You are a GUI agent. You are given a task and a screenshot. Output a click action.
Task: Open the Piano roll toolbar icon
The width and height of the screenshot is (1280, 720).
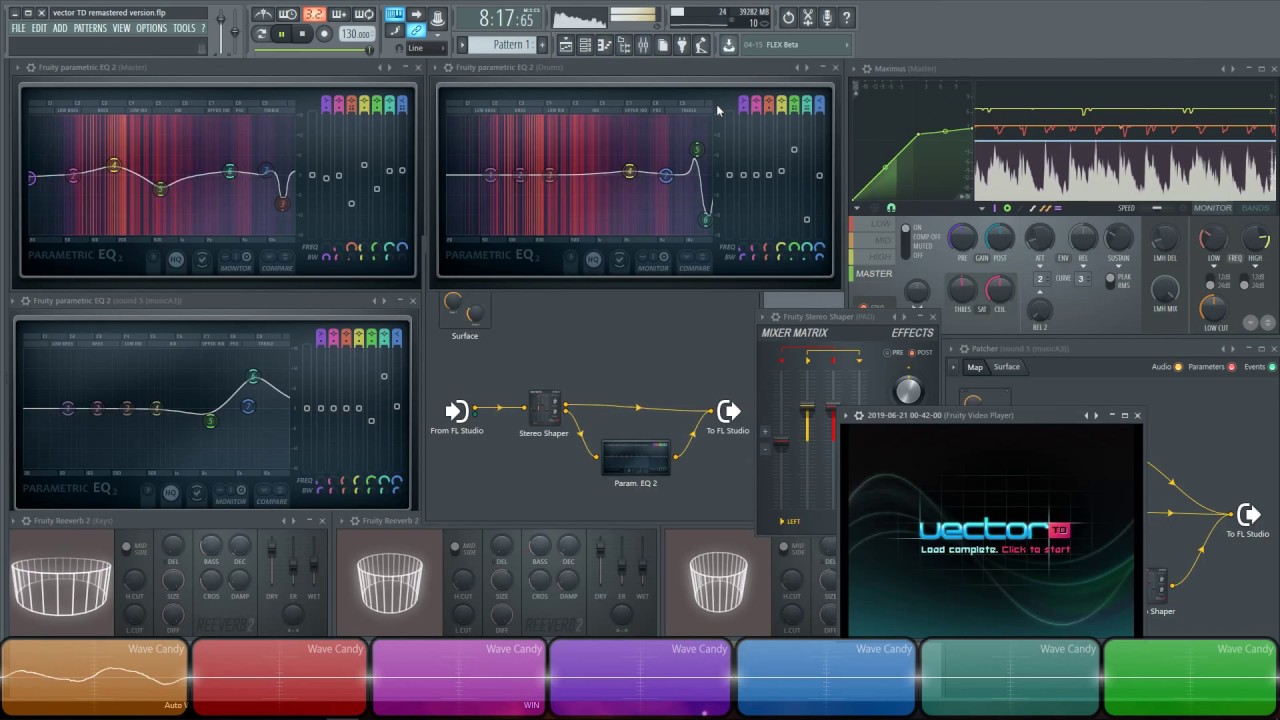tap(606, 44)
